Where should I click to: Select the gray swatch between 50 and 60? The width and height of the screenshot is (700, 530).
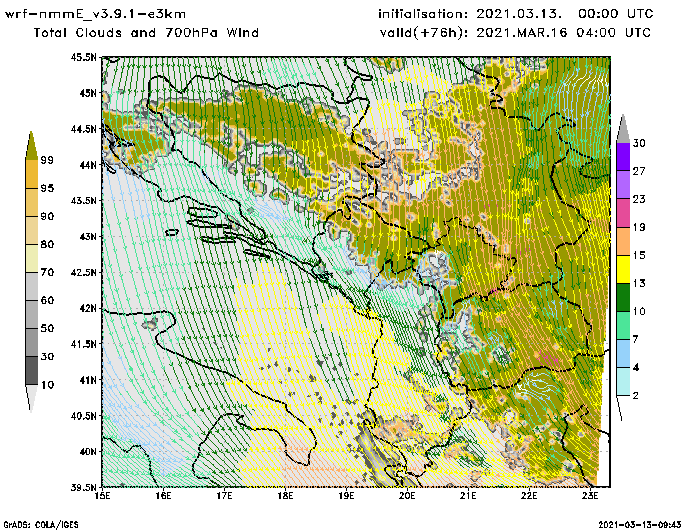[x=32, y=314]
